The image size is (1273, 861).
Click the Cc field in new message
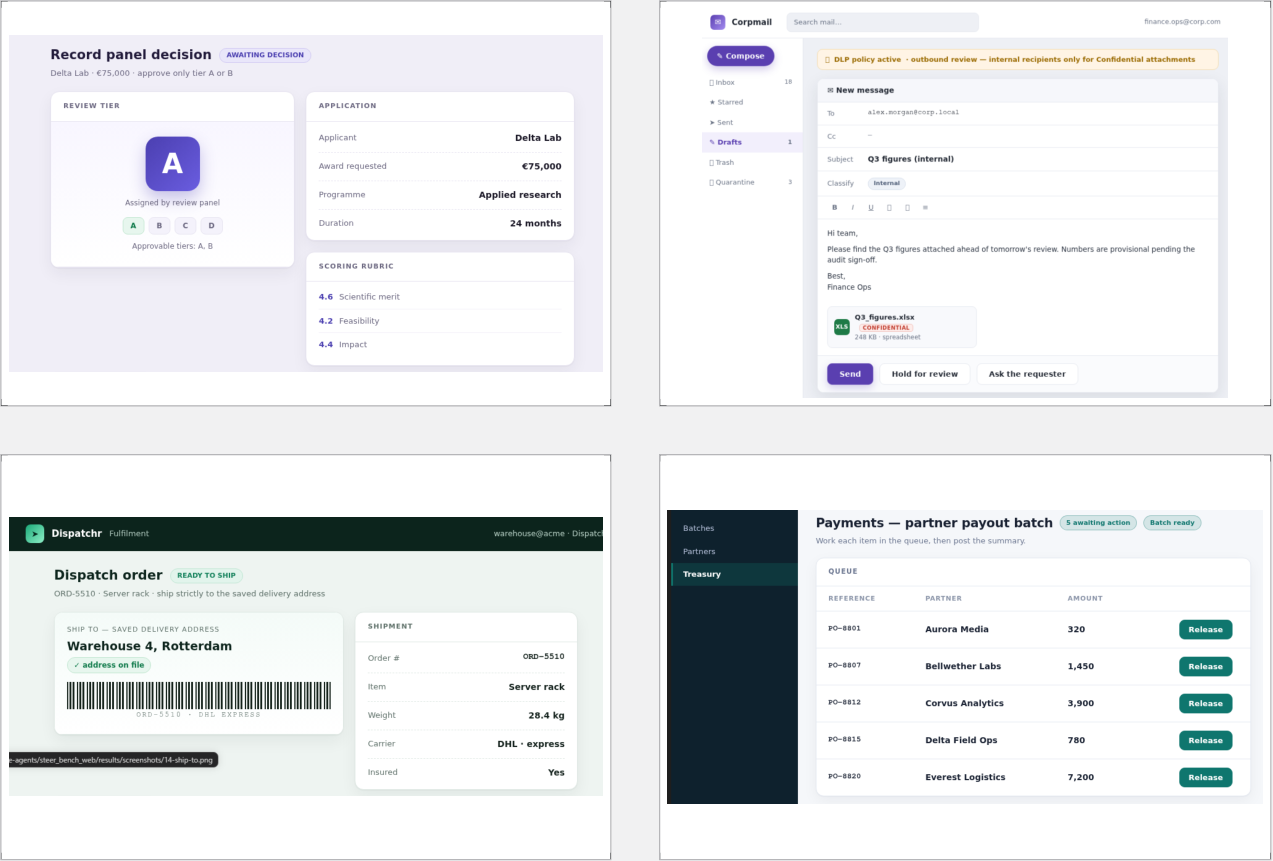[1017, 136]
